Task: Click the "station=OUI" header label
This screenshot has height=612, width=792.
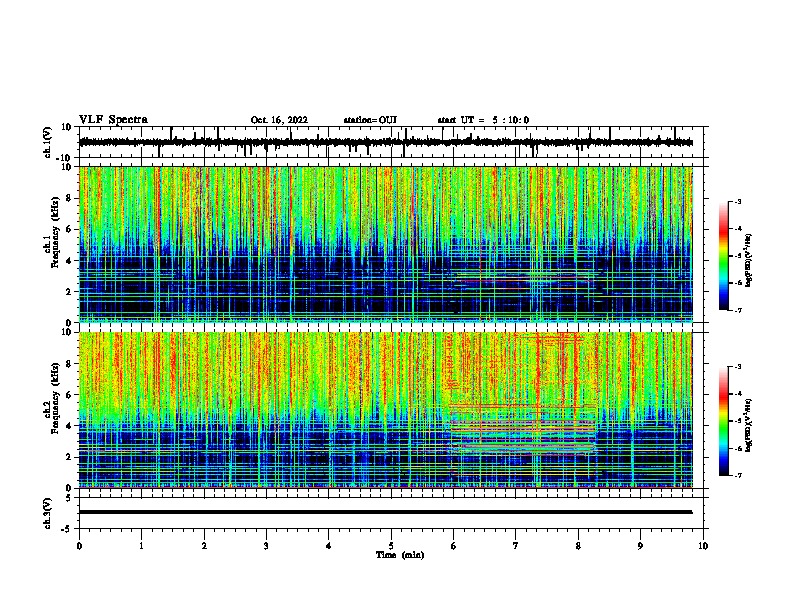Action: pyautogui.click(x=370, y=120)
